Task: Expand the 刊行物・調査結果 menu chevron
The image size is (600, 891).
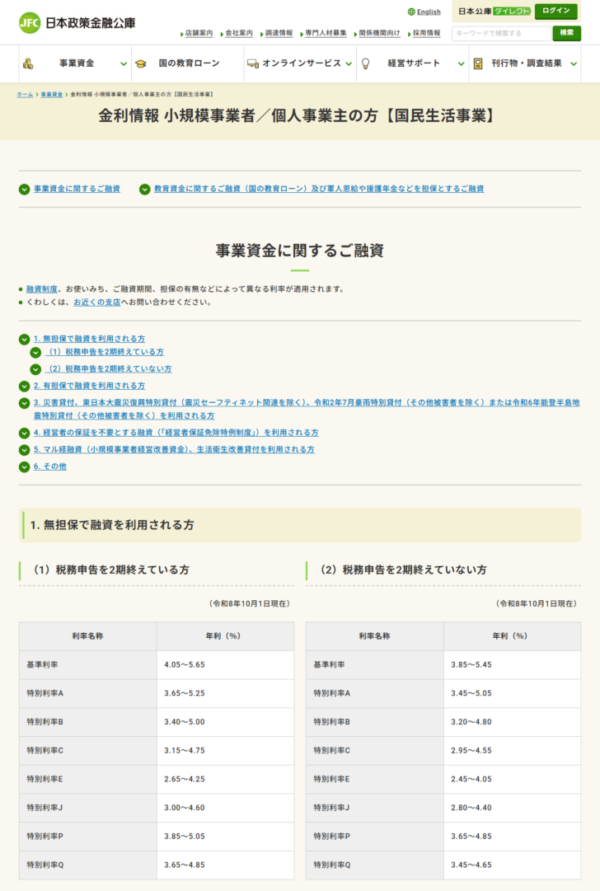Action: pos(573,64)
